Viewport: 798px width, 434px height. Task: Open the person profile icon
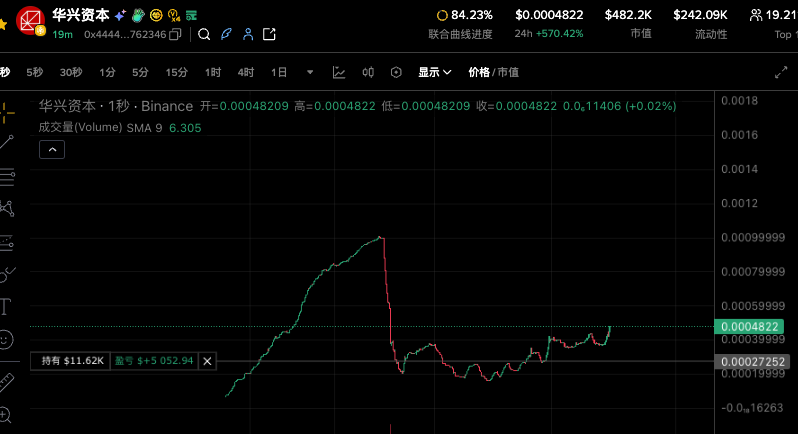click(x=248, y=34)
